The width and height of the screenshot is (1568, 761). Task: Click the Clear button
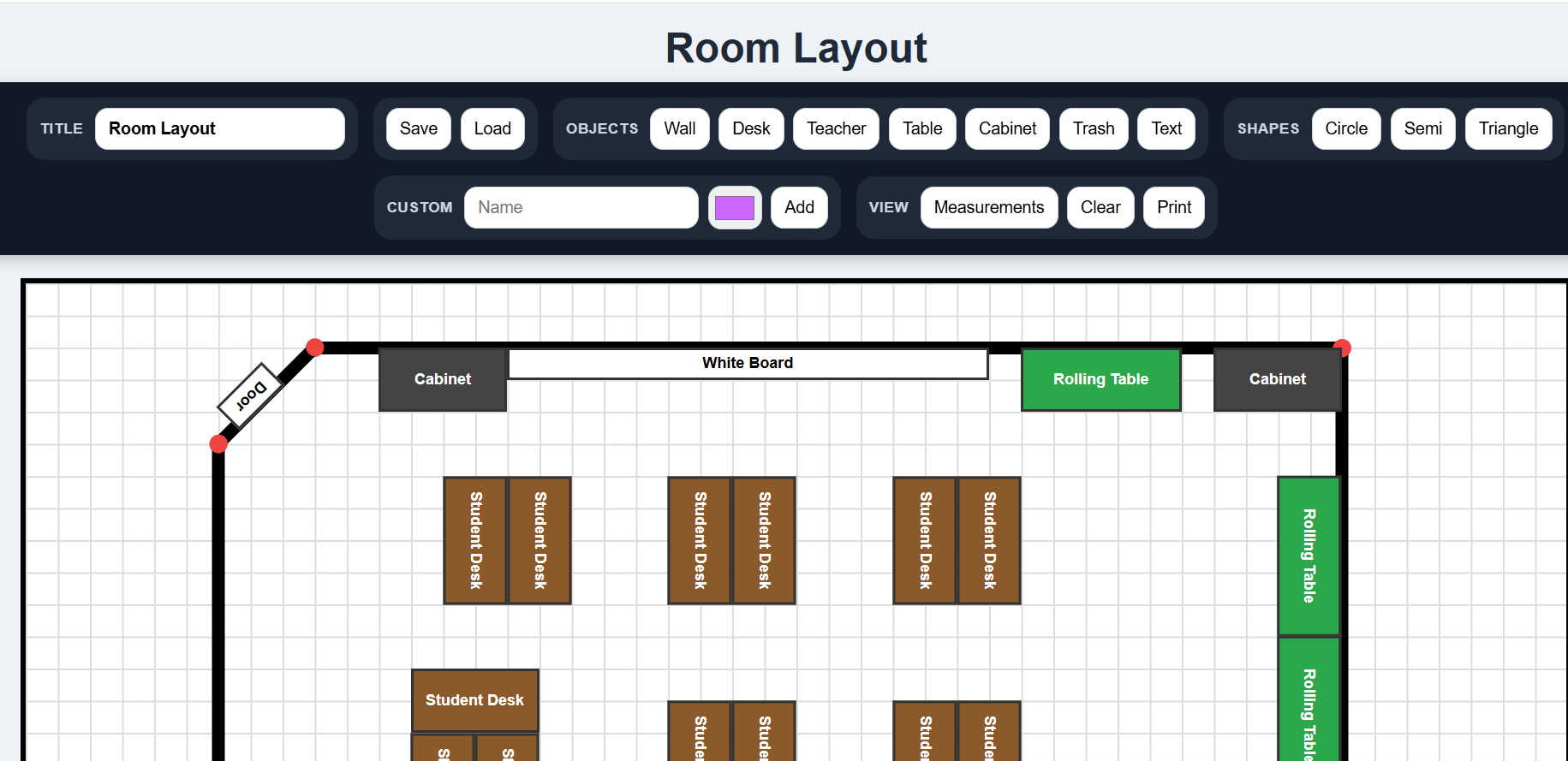[1100, 207]
